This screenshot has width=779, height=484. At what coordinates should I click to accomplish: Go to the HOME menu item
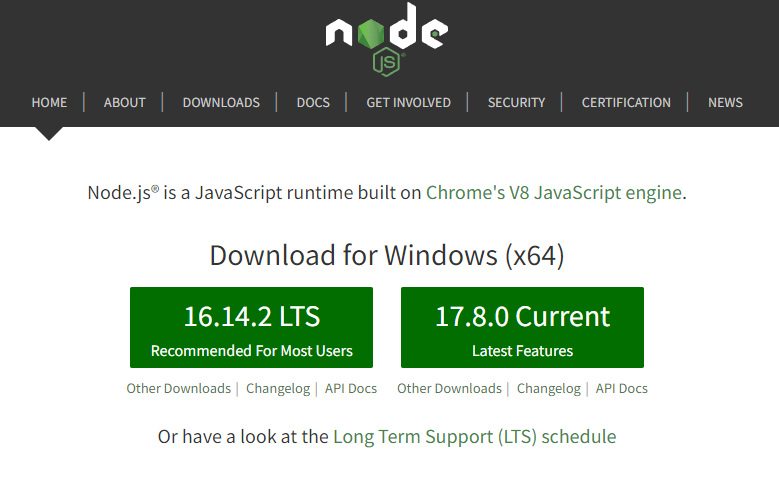coord(49,102)
